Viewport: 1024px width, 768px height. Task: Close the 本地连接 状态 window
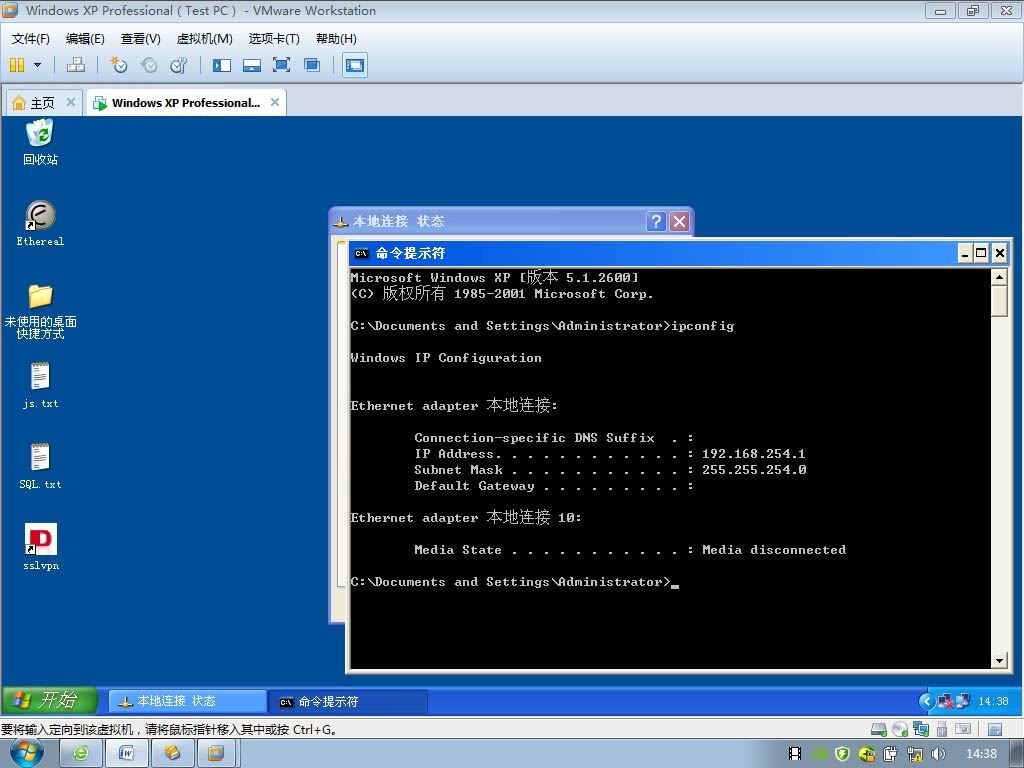pyautogui.click(x=679, y=221)
